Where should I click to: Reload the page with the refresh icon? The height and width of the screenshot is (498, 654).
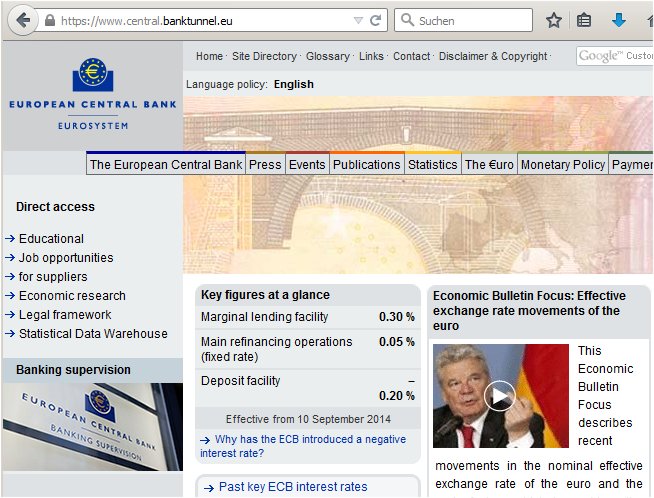click(x=376, y=20)
